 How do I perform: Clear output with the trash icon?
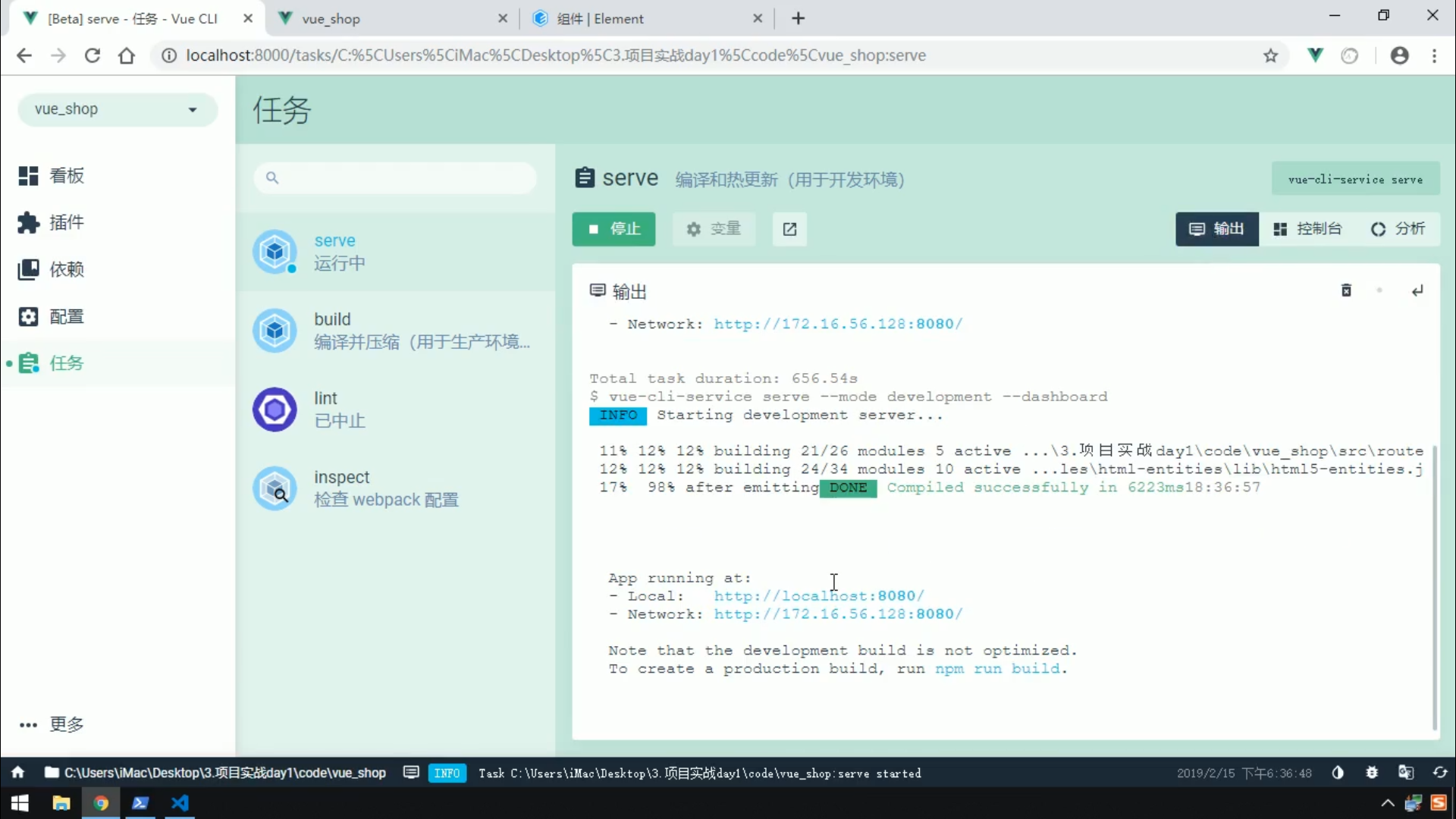[1346, 290]
